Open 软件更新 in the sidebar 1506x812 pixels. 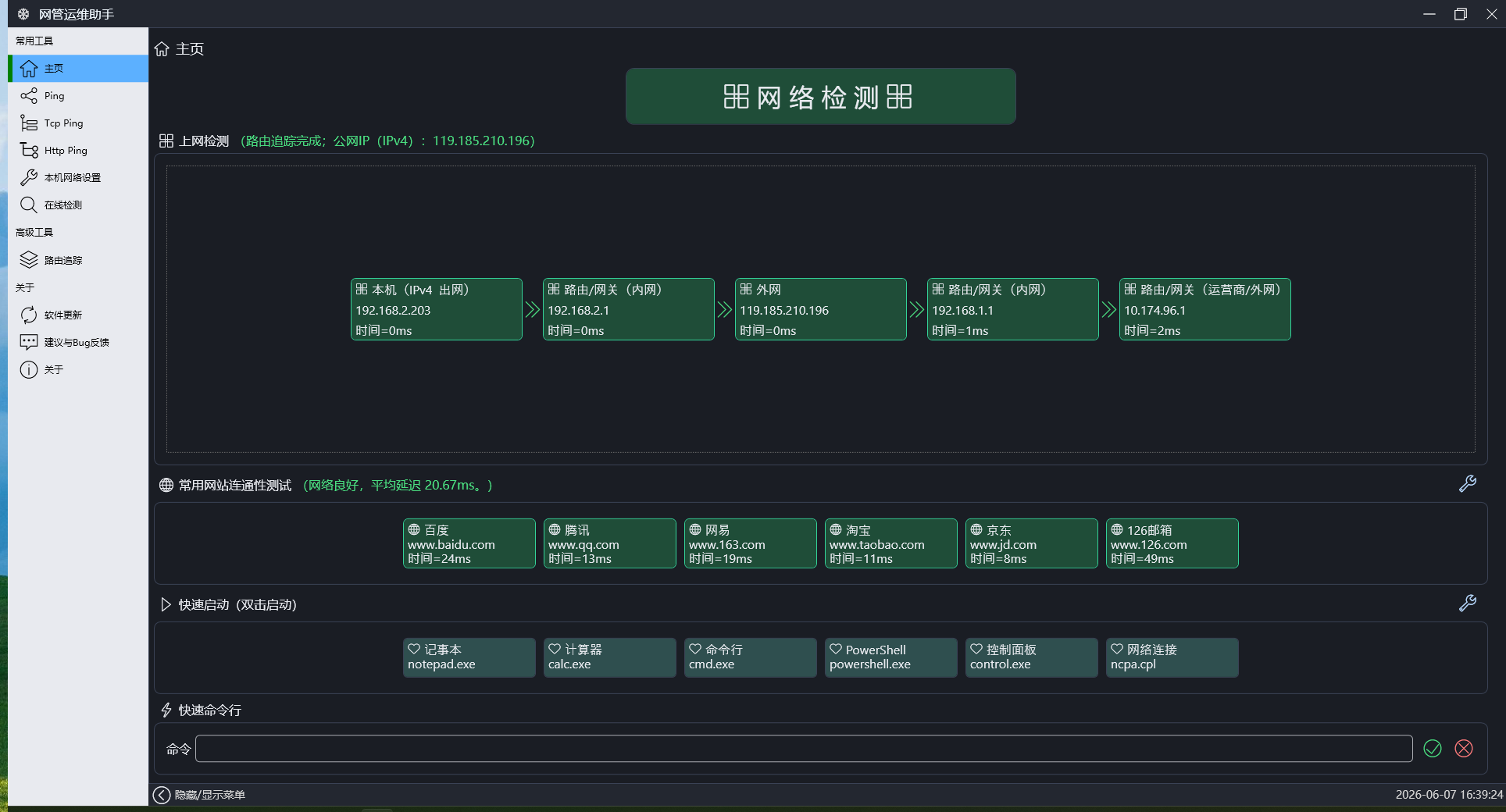click(x=78, y=315)
